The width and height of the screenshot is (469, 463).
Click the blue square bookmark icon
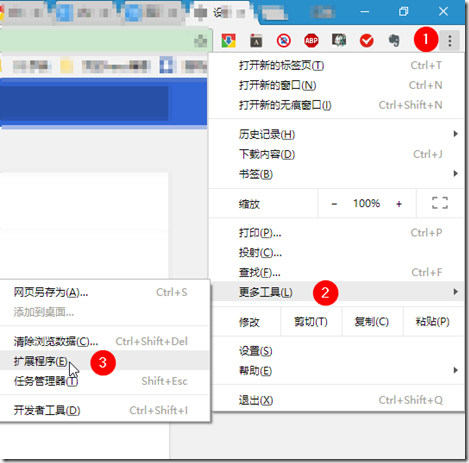[x=166, y=65]
